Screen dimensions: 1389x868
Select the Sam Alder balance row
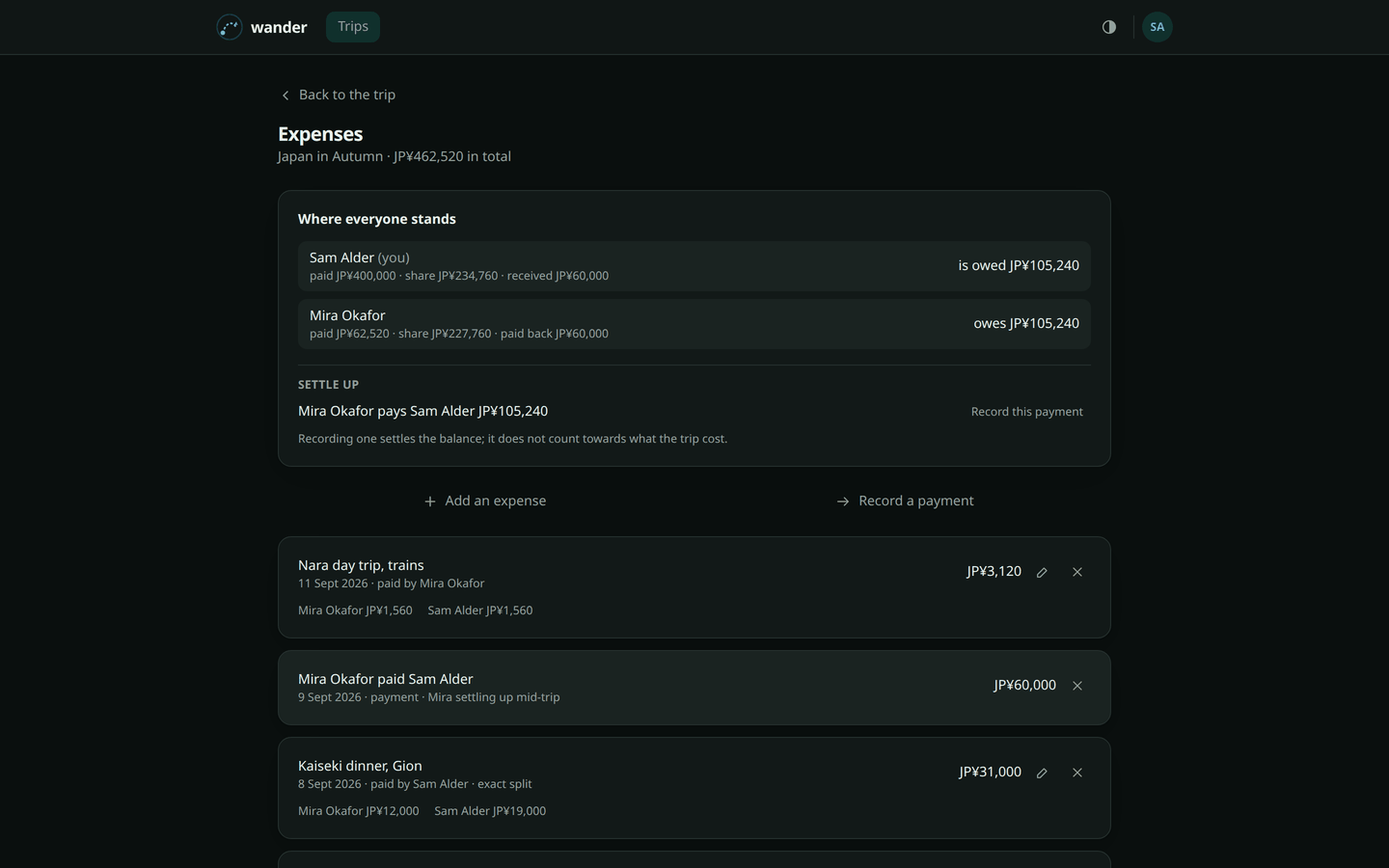click(694, 266)
